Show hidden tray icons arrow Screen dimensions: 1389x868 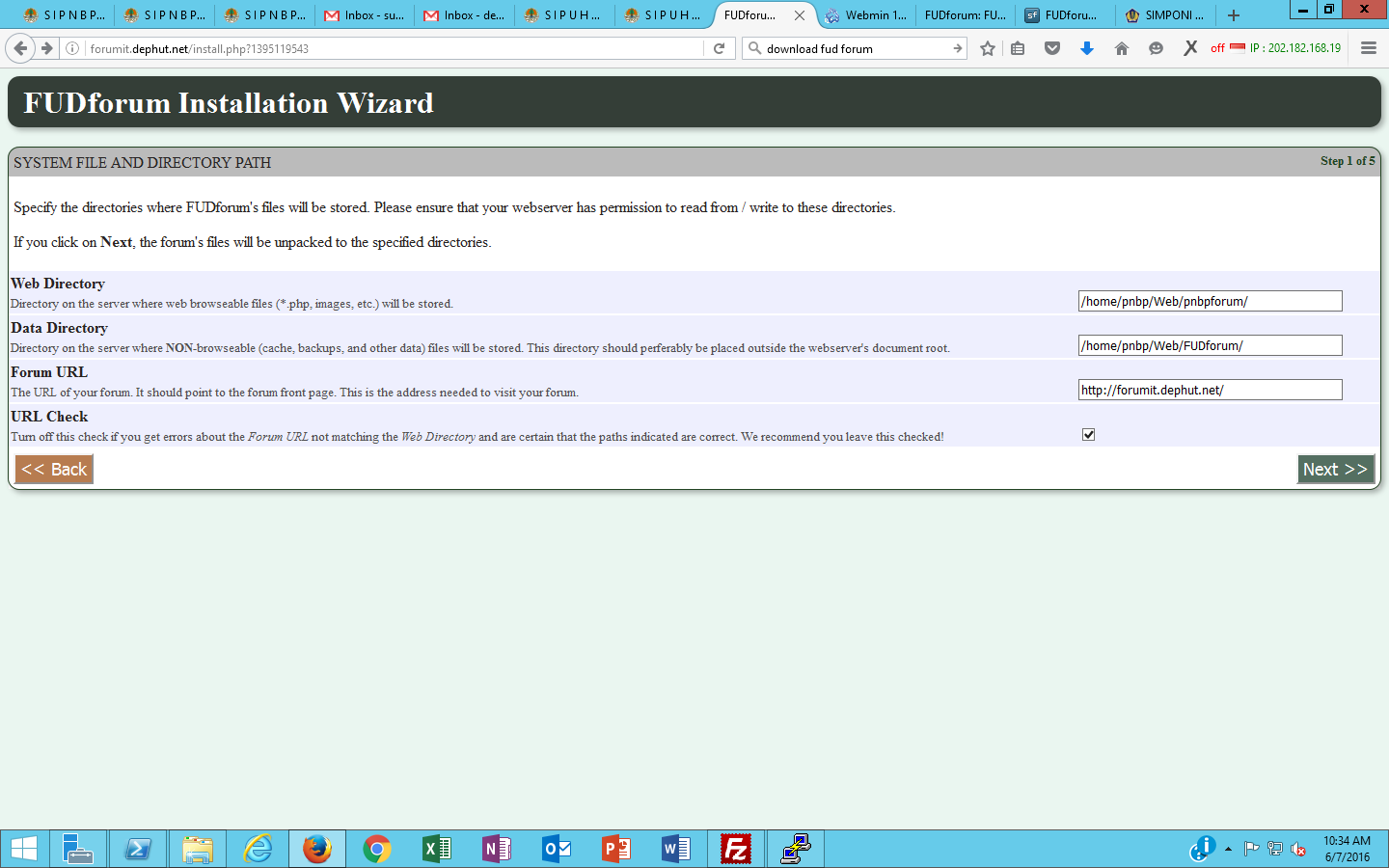point(1228,849)
